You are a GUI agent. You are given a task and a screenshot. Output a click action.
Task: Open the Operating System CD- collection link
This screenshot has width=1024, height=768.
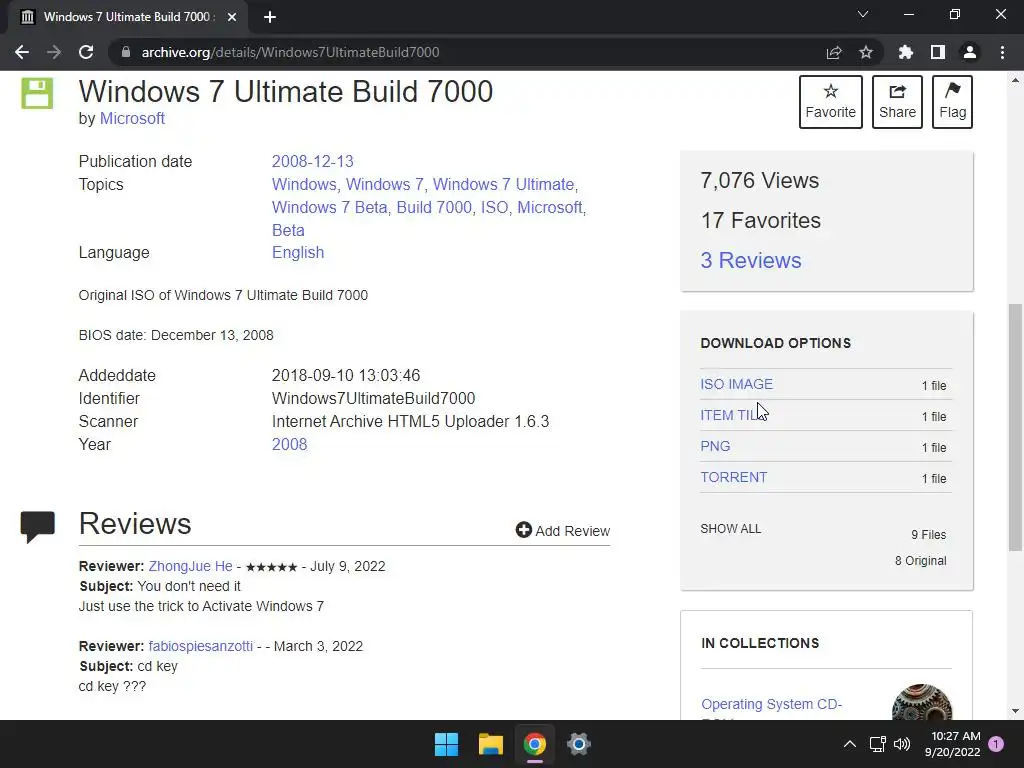[x=771, y=704]
